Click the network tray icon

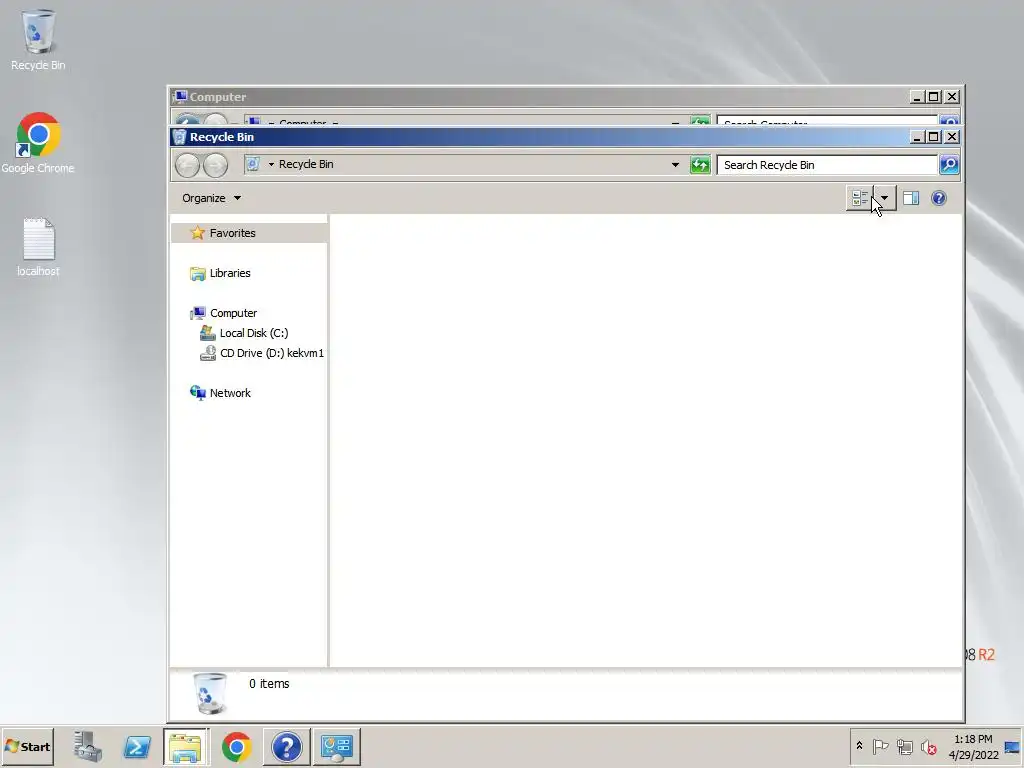904,746
